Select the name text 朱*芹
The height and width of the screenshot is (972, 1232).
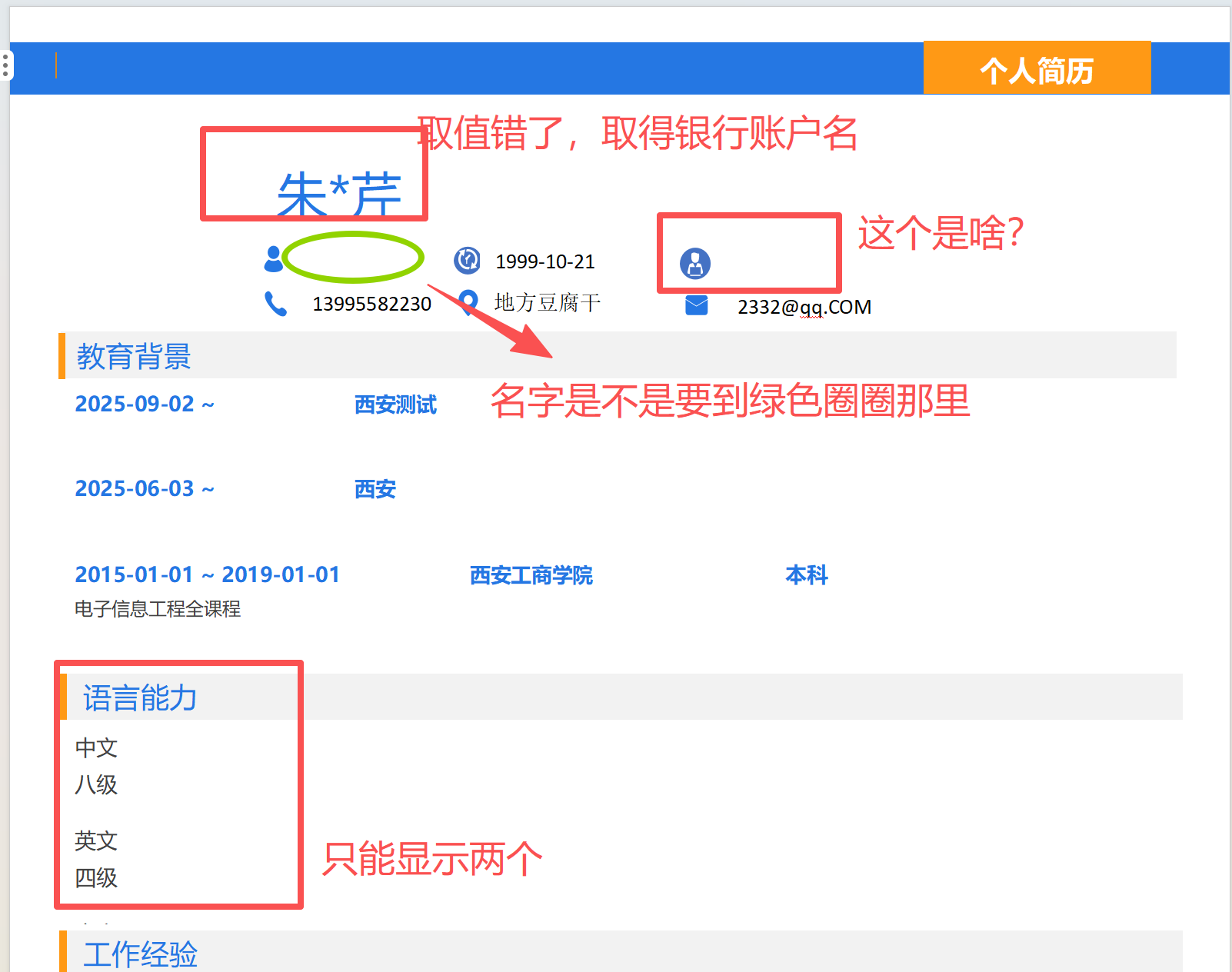coord(339,195)
